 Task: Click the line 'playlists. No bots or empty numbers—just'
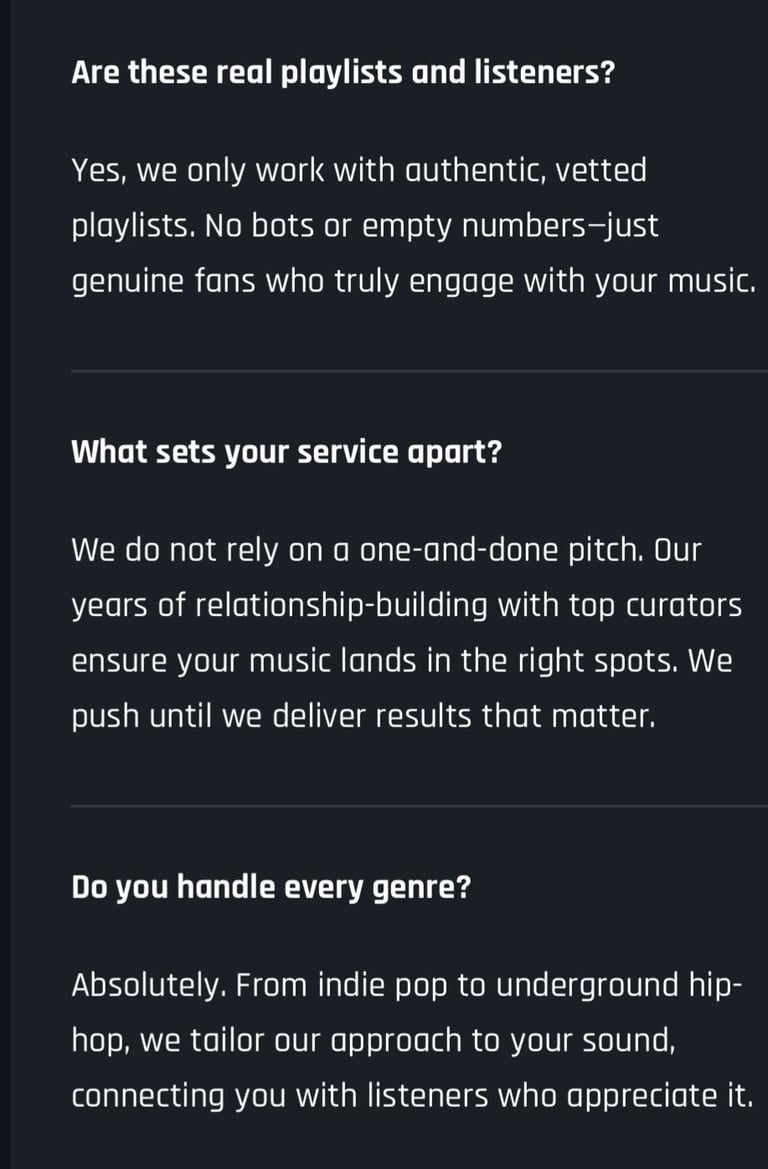point(365,226)
